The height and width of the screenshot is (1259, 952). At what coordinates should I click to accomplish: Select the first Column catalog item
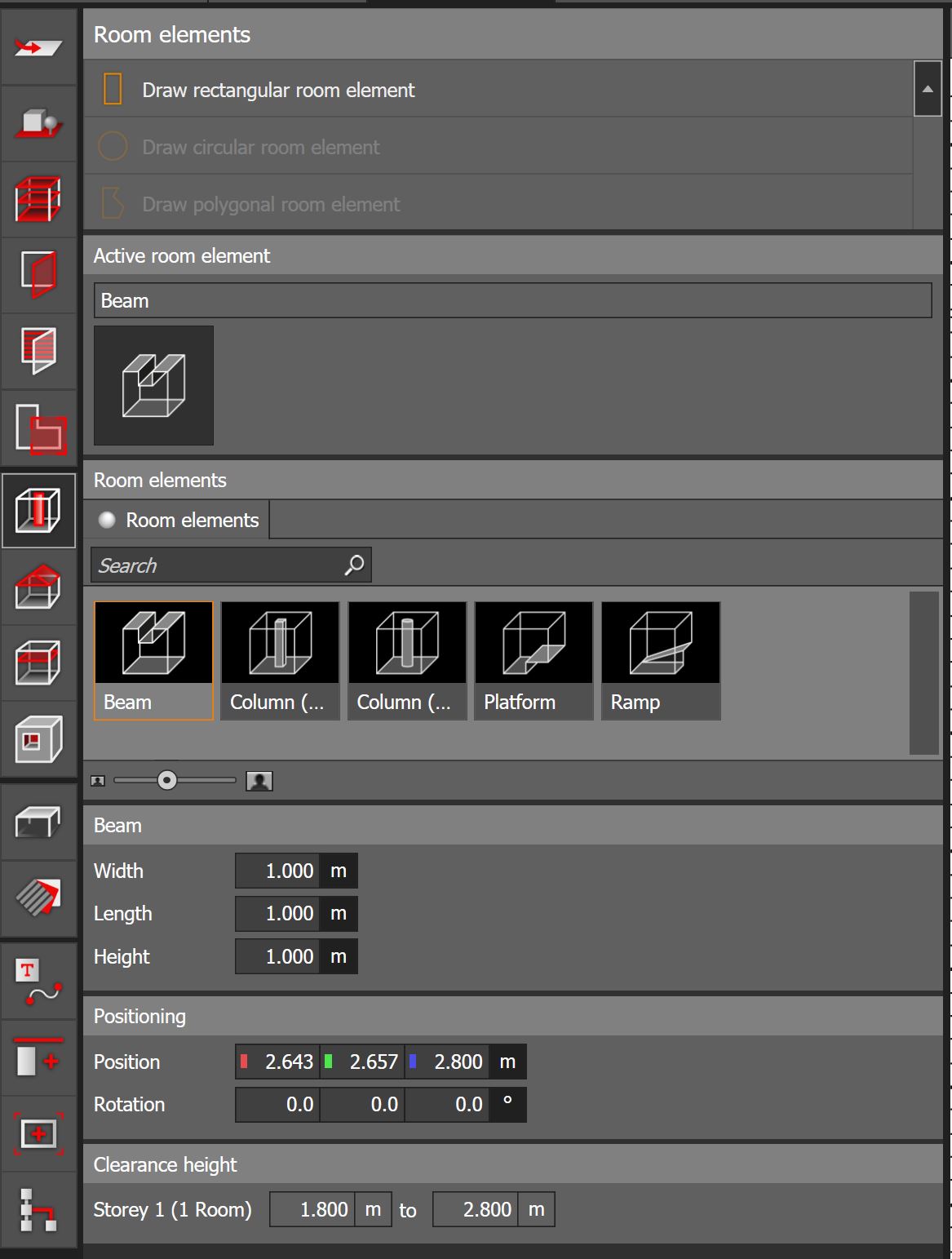(x=280, y=660)
